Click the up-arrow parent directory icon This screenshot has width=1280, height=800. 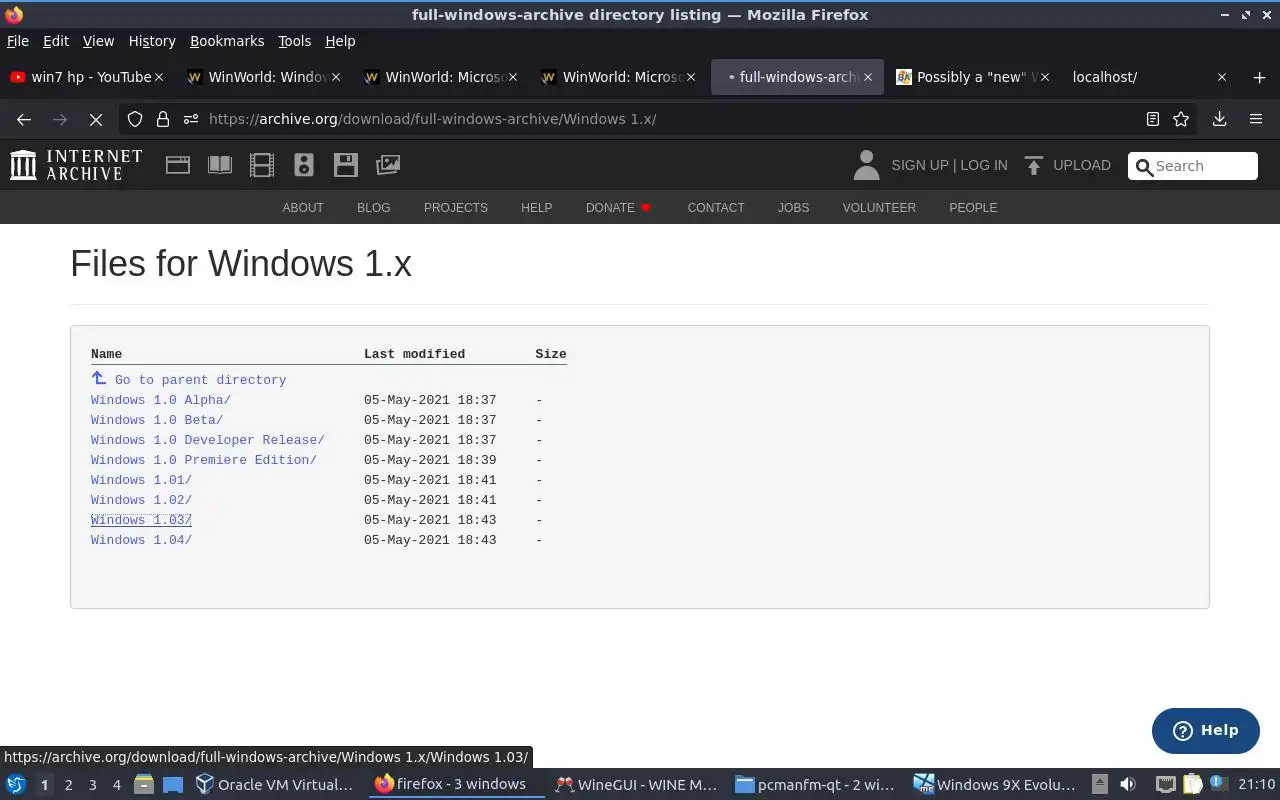[98, 378]
